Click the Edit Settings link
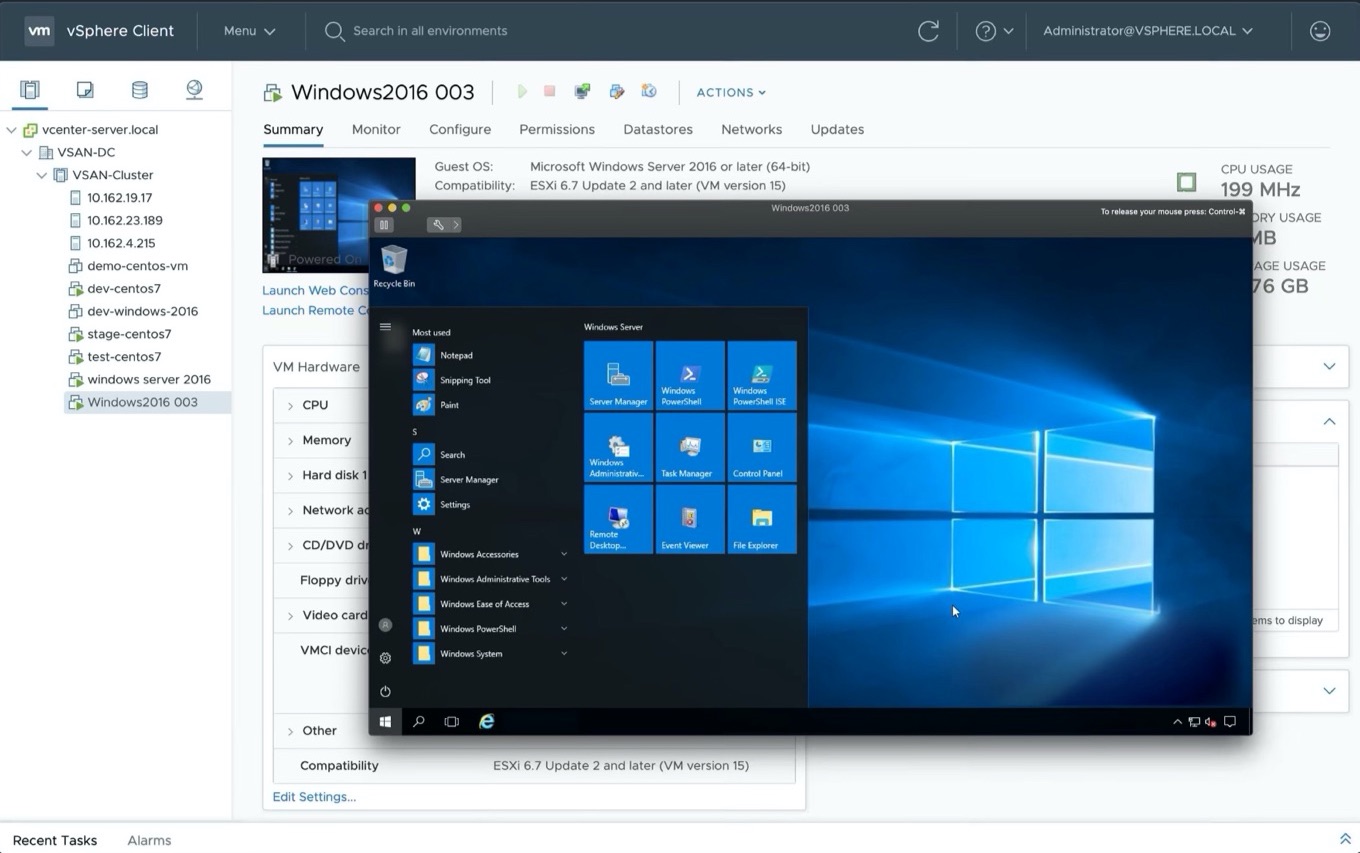Screen dimensions: 1360x853 314,797
